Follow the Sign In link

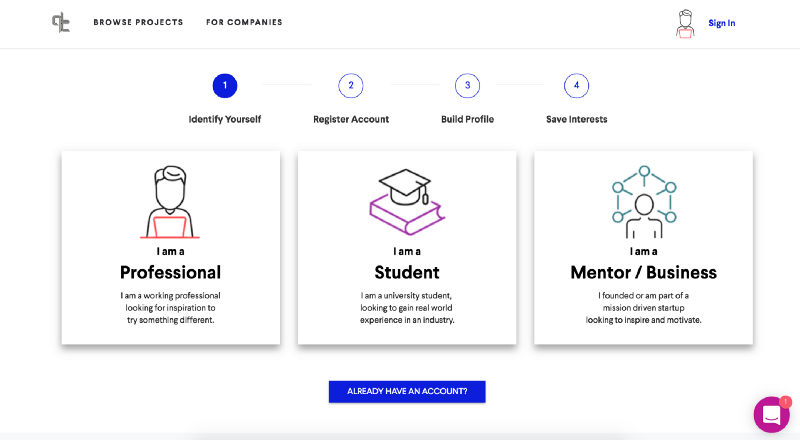pos(721,23)
